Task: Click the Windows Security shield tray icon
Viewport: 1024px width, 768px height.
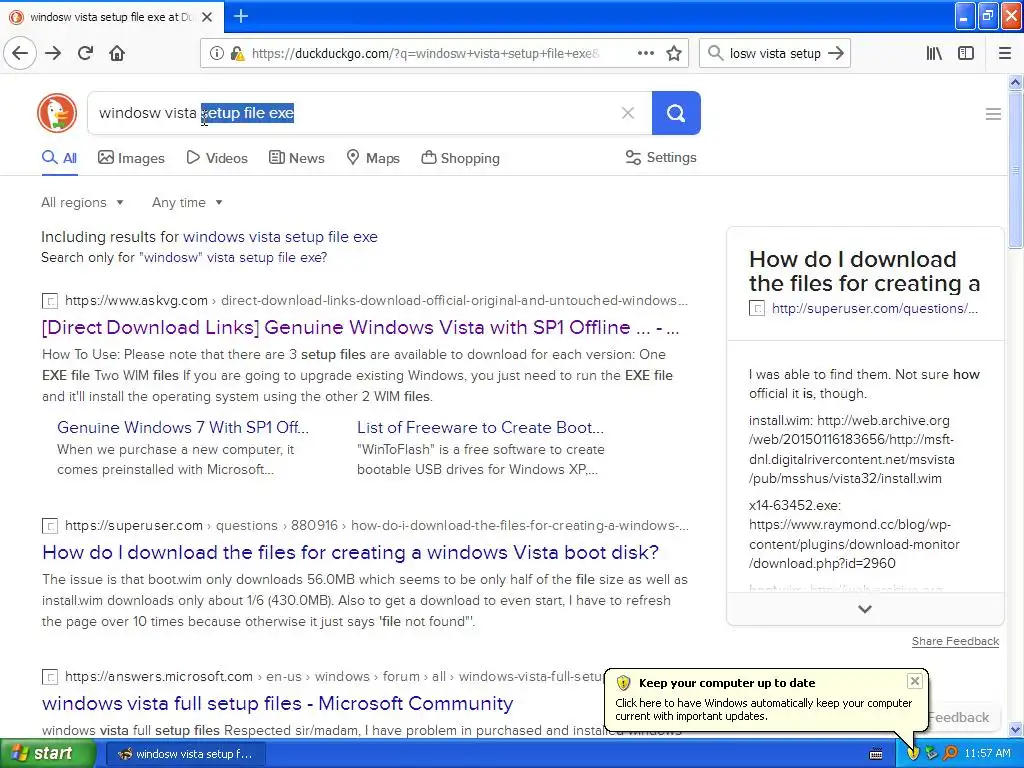Action: 913,753
